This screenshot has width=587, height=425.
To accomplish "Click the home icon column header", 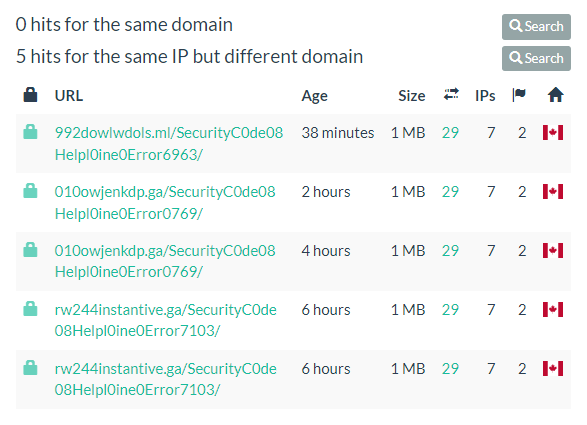I will 556,95.
